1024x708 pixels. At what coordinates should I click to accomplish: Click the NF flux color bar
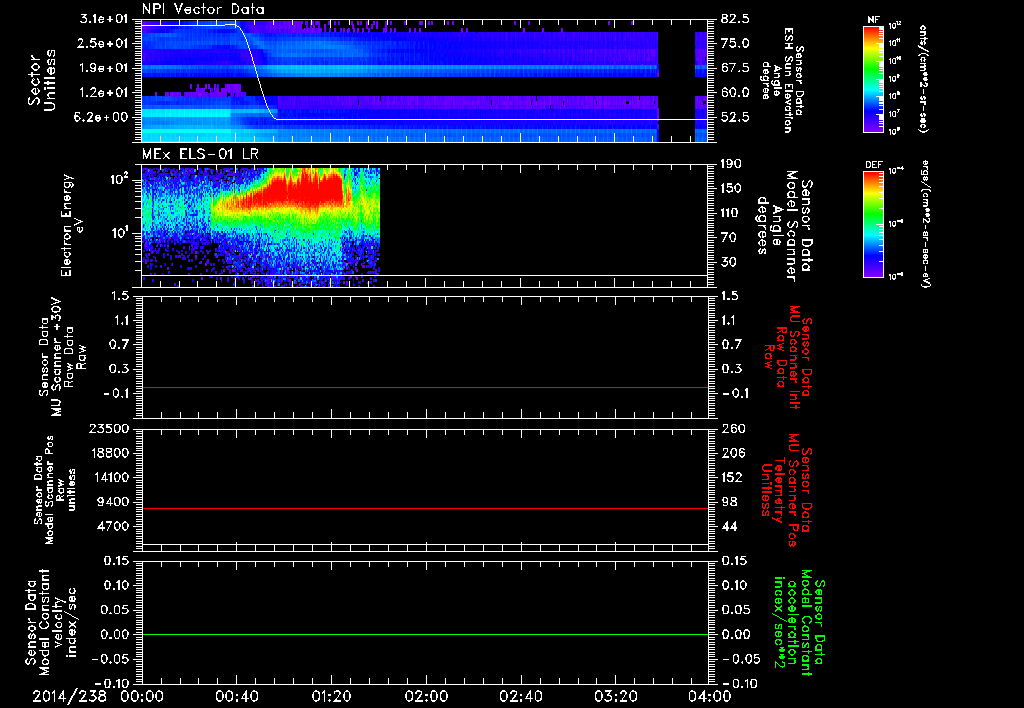click(x=874, y=79)
